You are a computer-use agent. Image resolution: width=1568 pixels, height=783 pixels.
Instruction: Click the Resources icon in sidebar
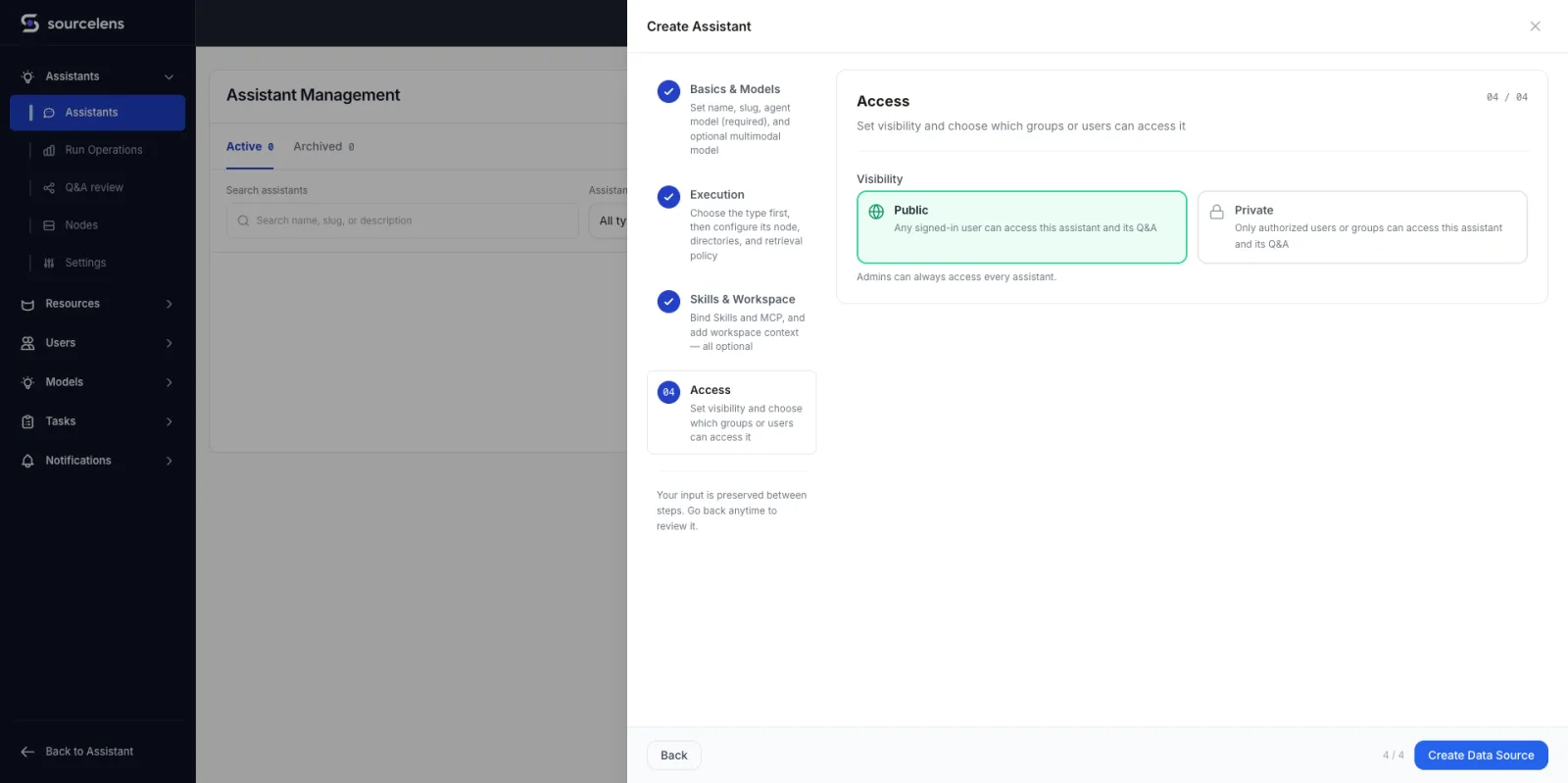tap(27, 305)
